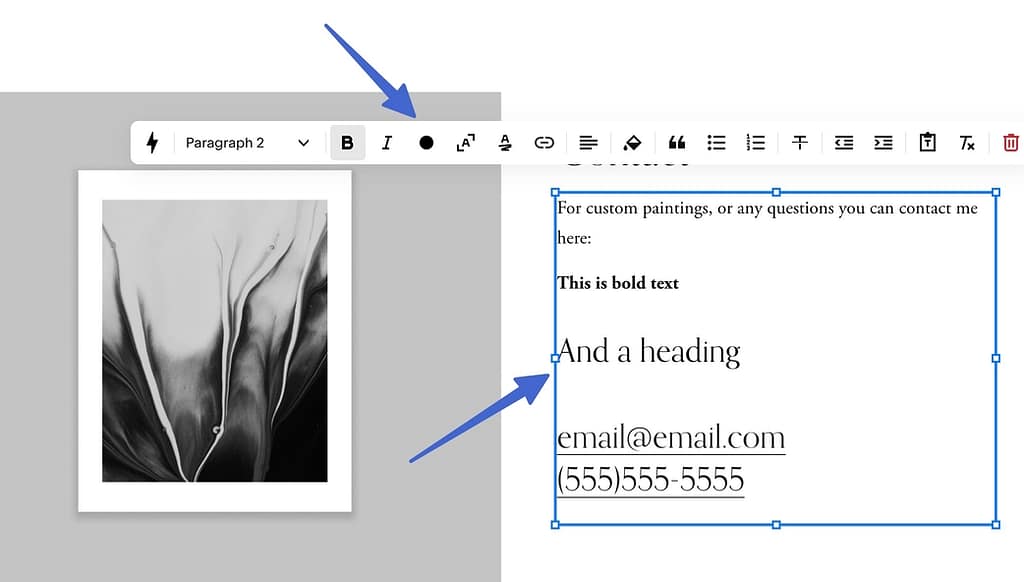Click the text highlight color icon
1024x582 pixels.
[x=632, y=142]
